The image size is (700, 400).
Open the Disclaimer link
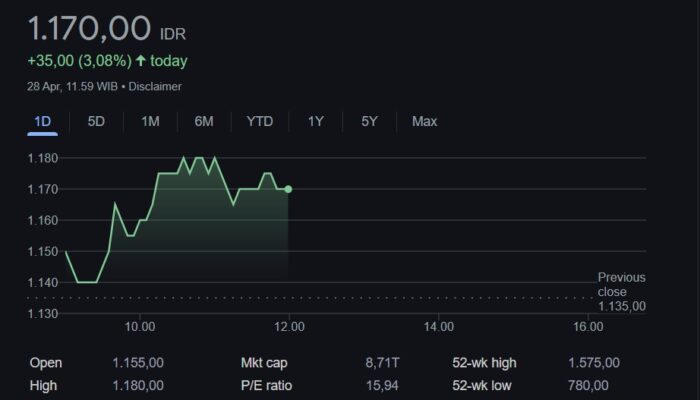[155, 87]
